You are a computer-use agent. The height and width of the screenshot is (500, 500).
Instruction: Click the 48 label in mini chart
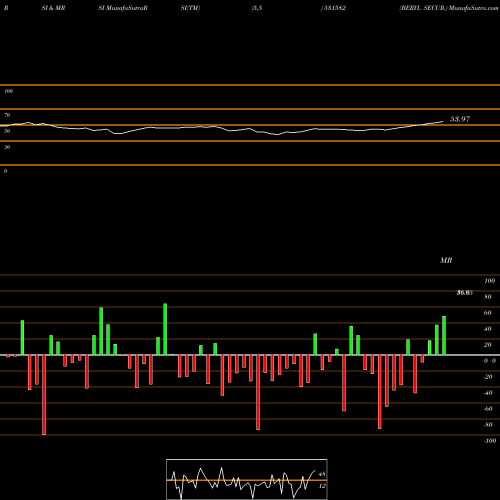point(322,474)
